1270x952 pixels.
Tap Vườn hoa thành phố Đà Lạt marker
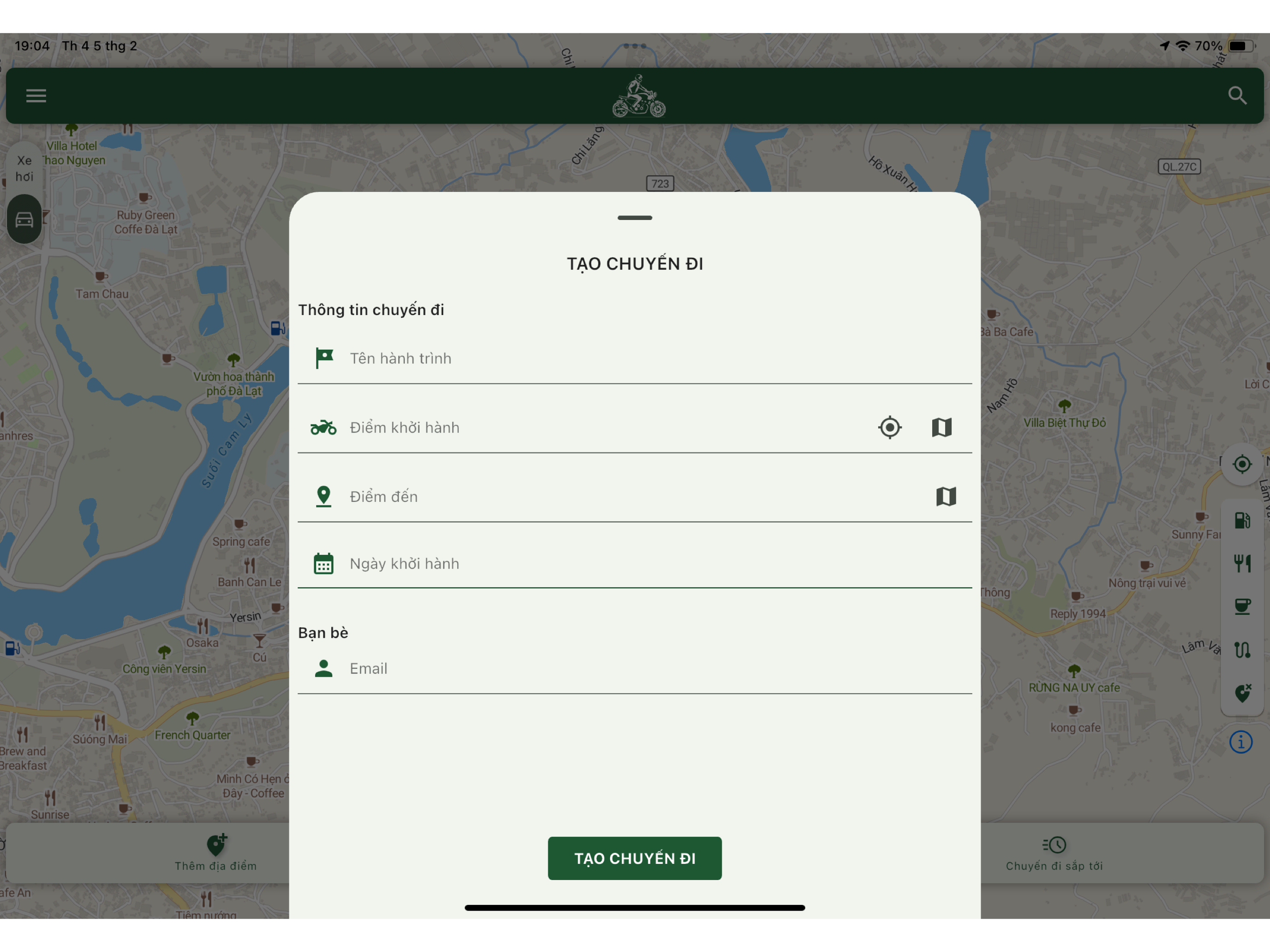(234, 360)
